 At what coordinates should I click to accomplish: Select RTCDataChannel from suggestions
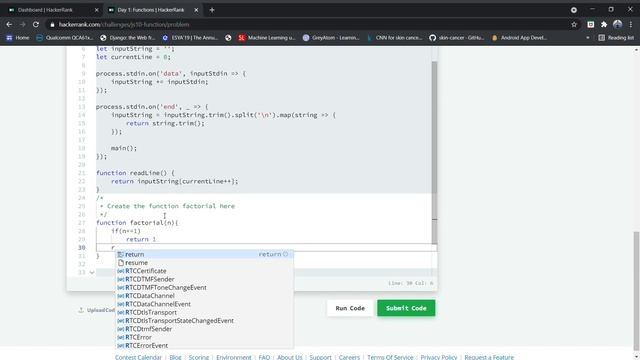coord(204,296)
